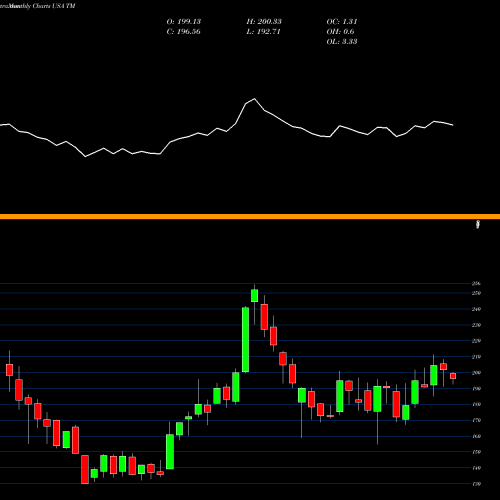Click the 200 price axis label
The image size is (500, 500).
(x=476, y=373)
